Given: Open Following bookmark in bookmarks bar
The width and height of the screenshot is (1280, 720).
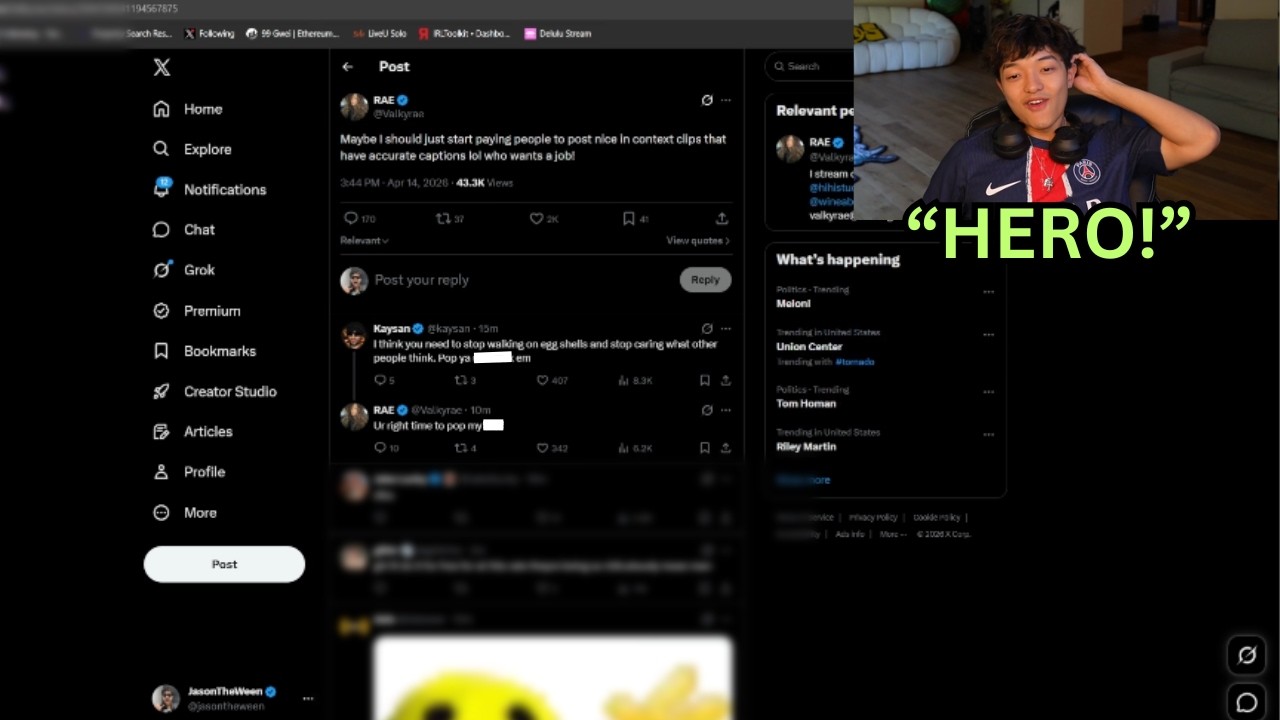Looking at the screenshot, I should pos(209,33).
